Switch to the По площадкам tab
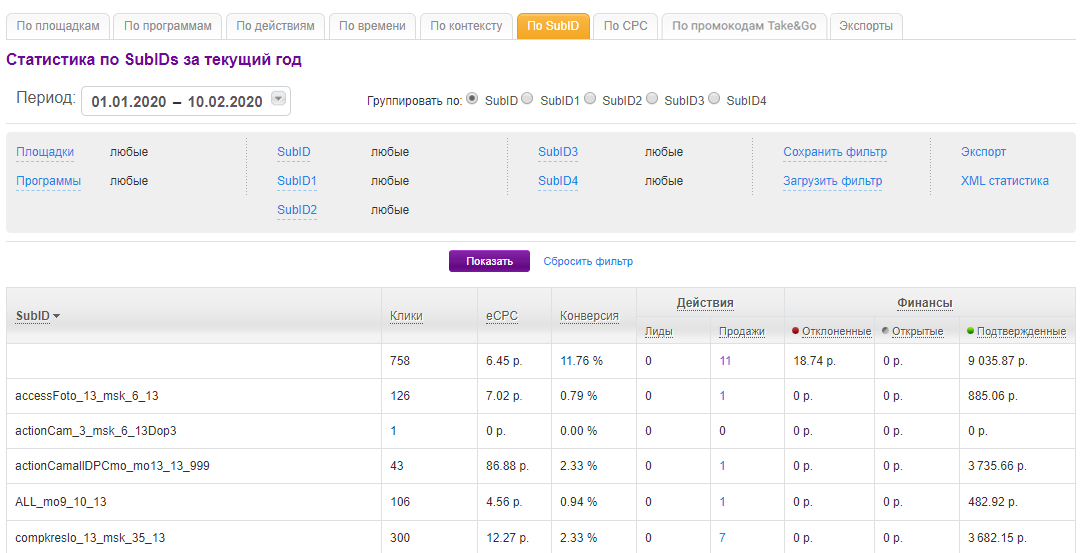Image resolution: width=1084 pixels, height=553 pixels. pyautogui.click(x=57, y=26)
